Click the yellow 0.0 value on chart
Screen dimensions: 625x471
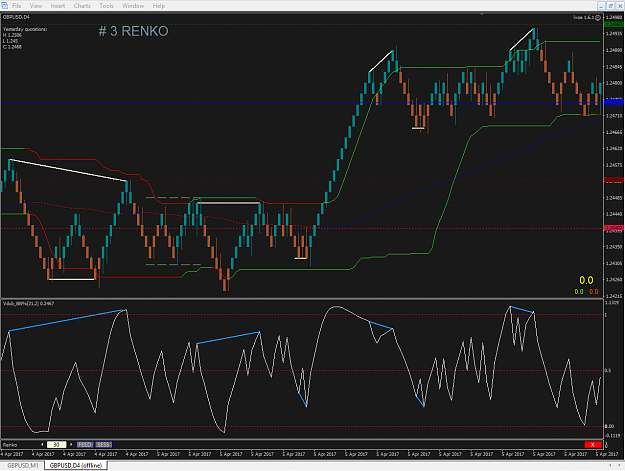(586, 281)
